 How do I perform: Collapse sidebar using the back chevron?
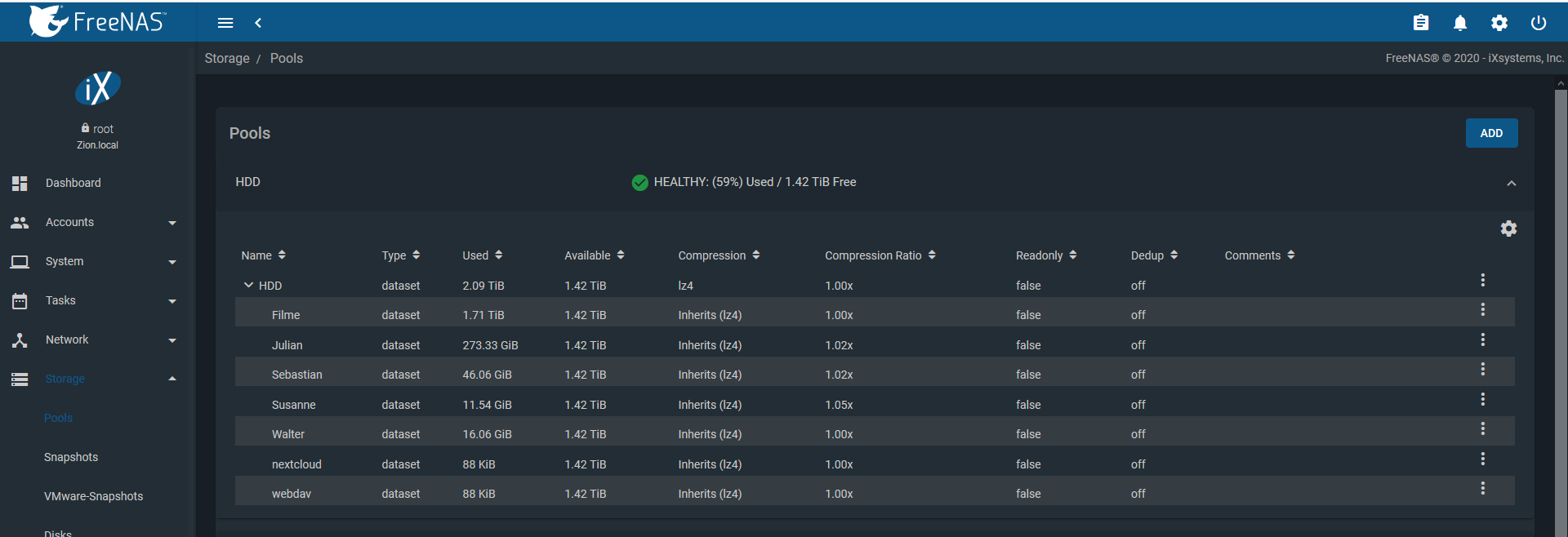pos(258,23)
